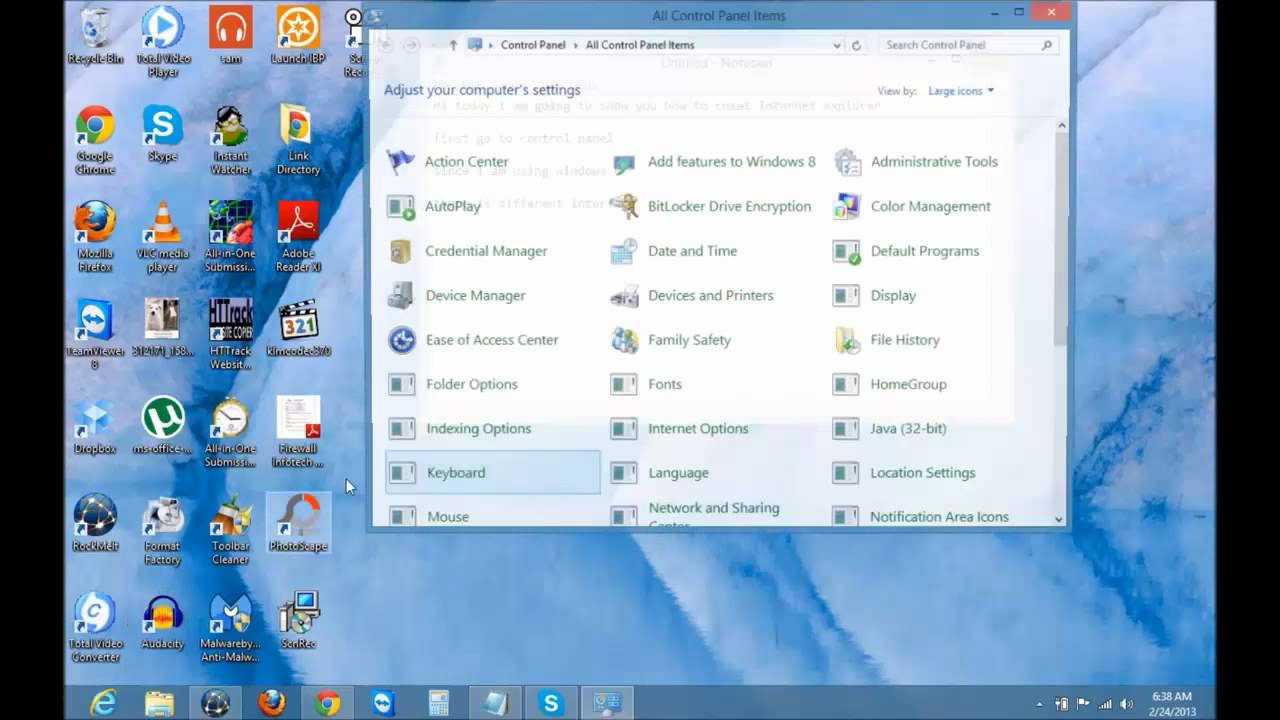Open the Language icon

point(624,473)
